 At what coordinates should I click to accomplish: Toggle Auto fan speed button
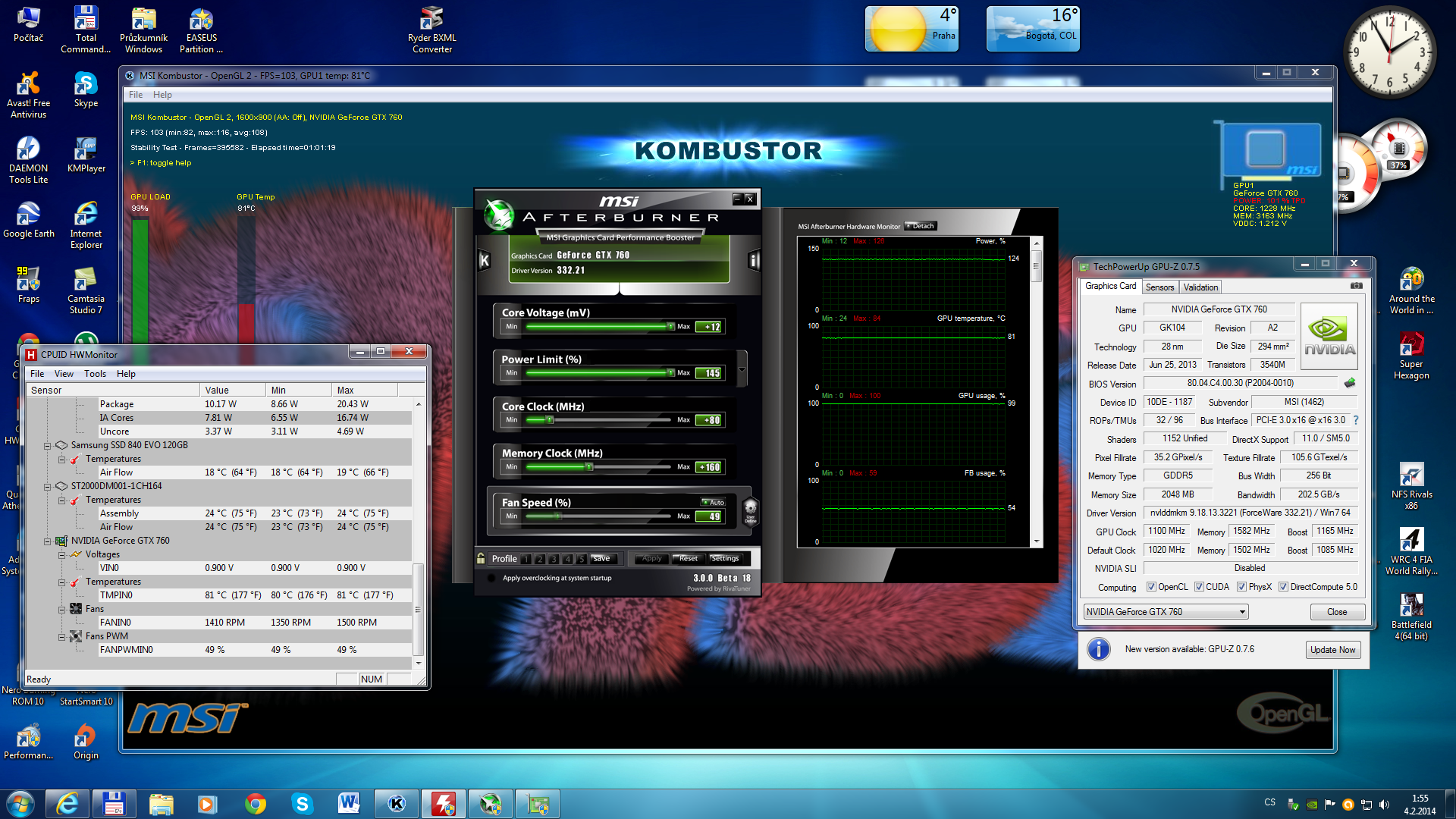[x=713, y=503]
